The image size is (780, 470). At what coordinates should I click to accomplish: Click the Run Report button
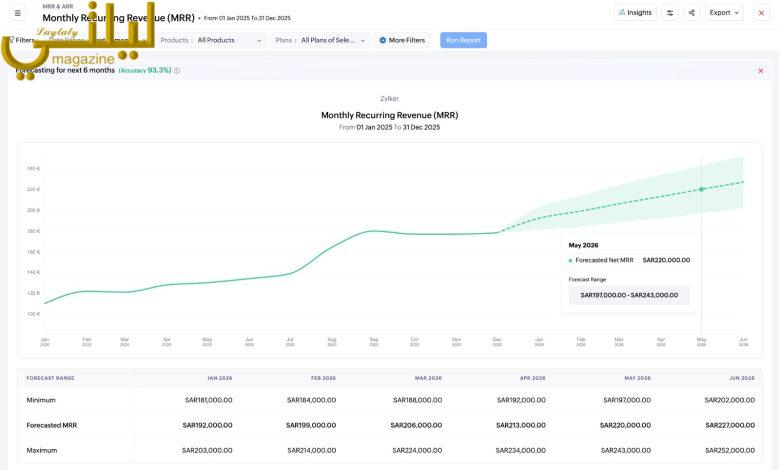463,40
